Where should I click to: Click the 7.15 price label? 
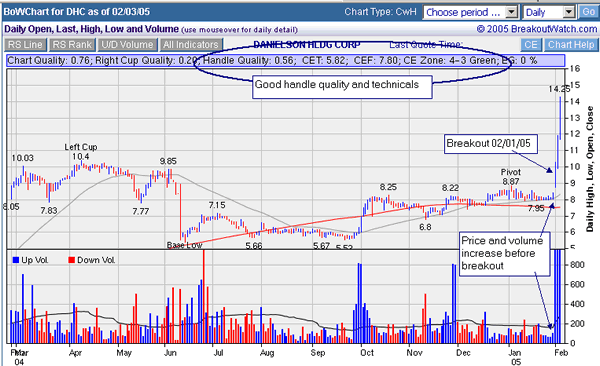(217, 205)
